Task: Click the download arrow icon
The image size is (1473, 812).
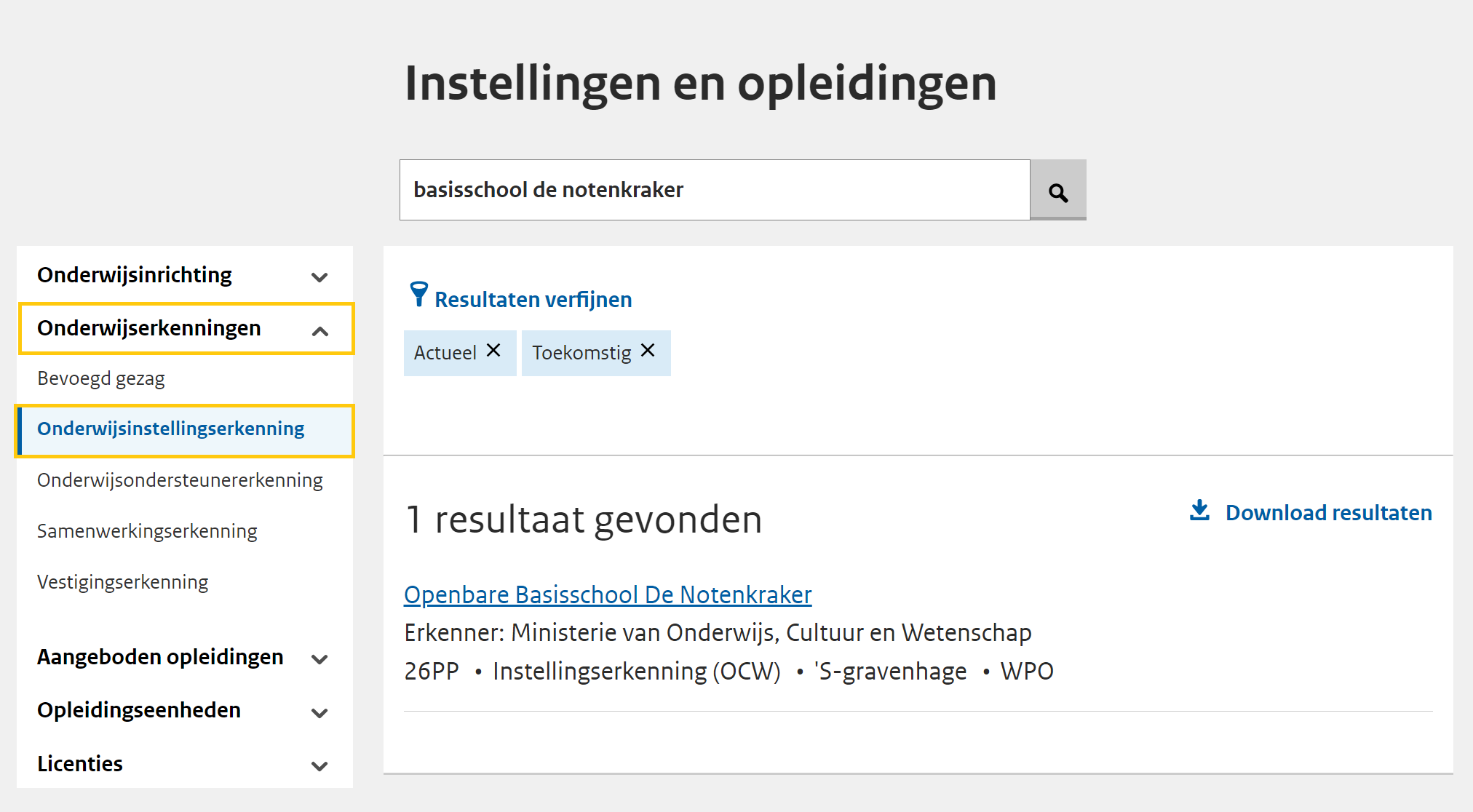Action: [x=1199, y=511]
